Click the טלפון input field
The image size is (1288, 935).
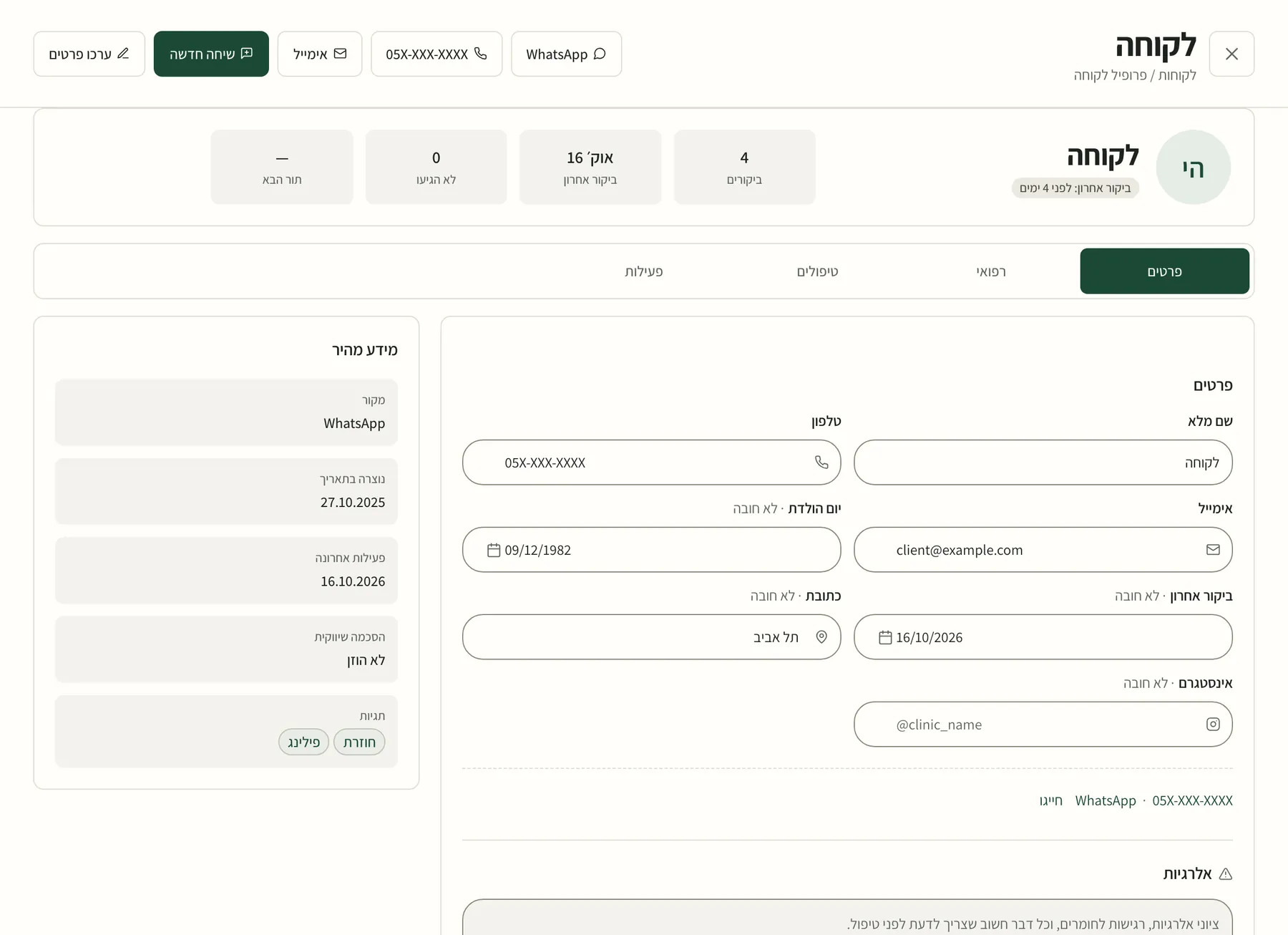tap(651, 462)
